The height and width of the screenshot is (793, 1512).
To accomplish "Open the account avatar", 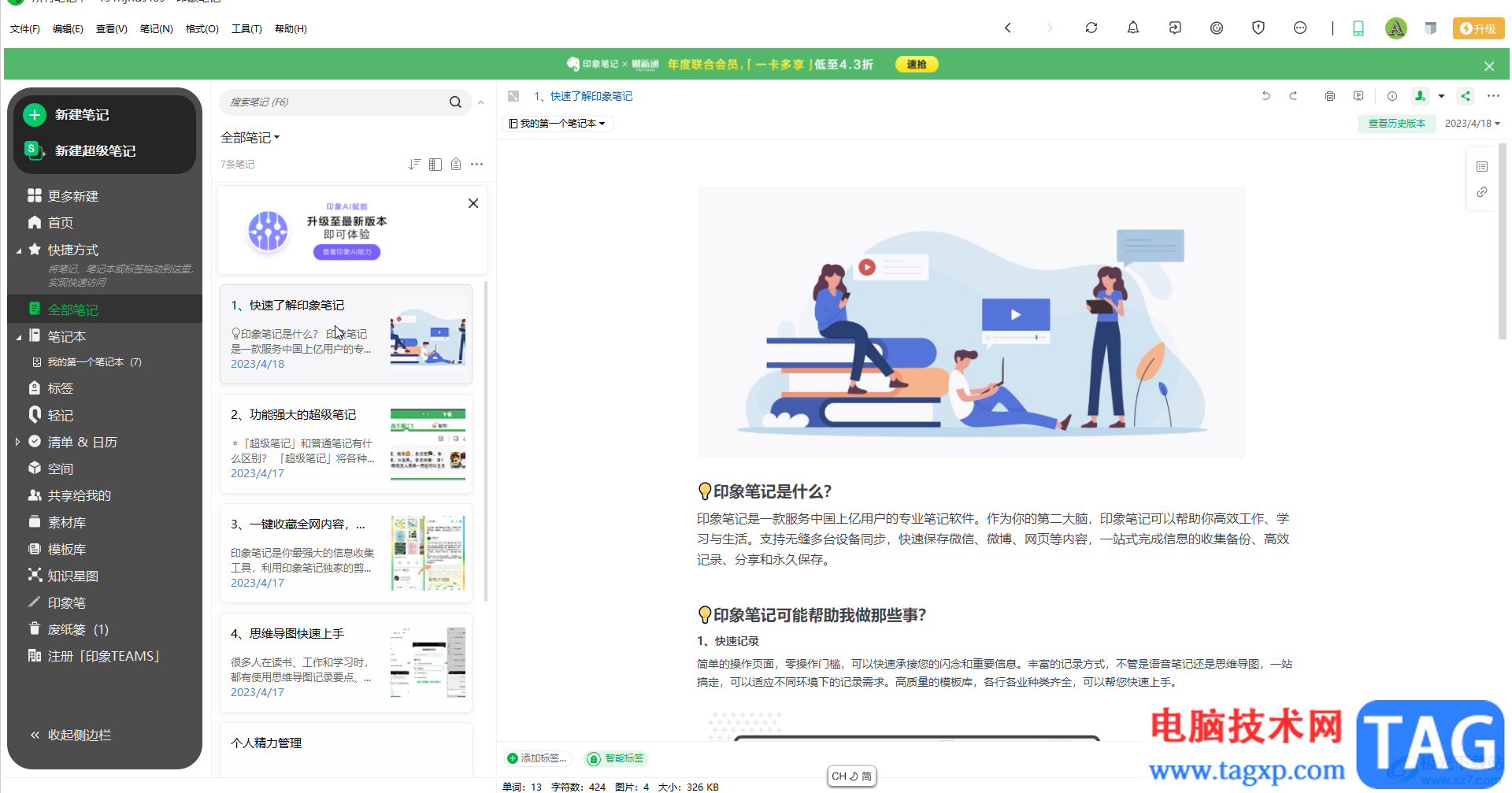I will pyautogui.click(x=1395, y=28).
